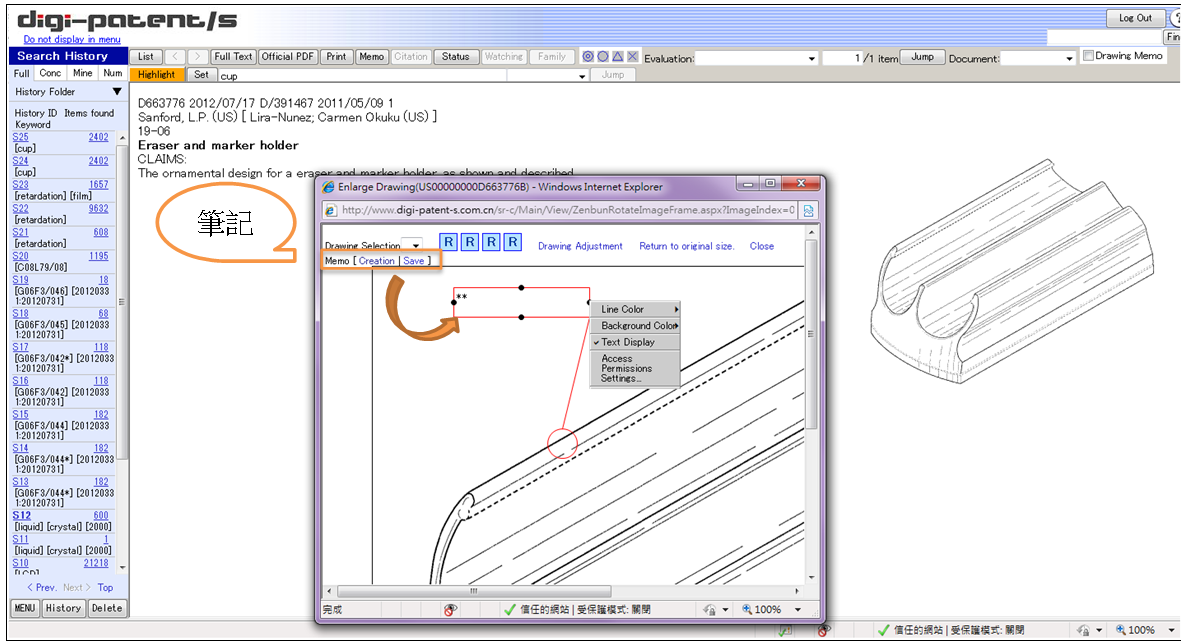Click the Jump button next to item count
Viewport: 1181px width, 643px height.
(923, 57)
